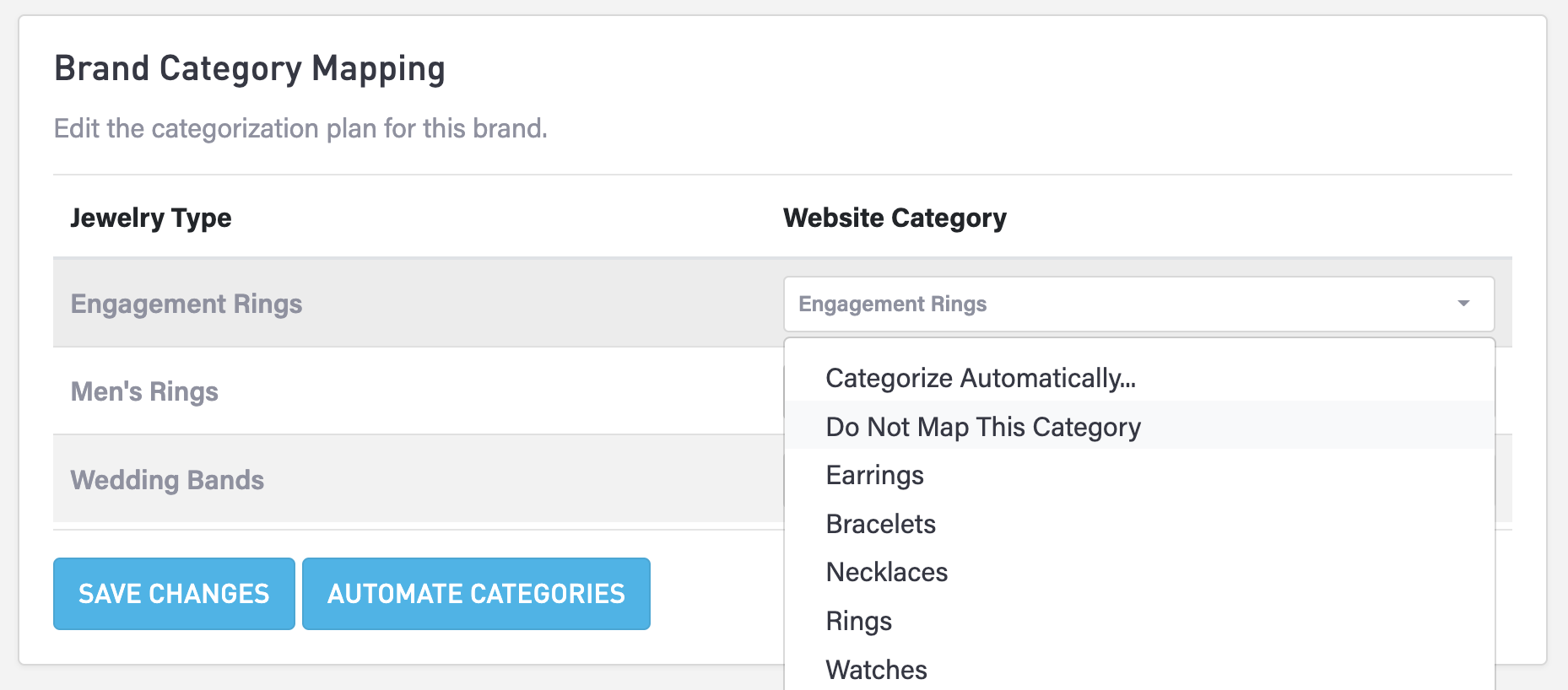Click the selected 'Engagement Rings' value text
Viewport: 1568px width, 690px height.
point(892,304)
